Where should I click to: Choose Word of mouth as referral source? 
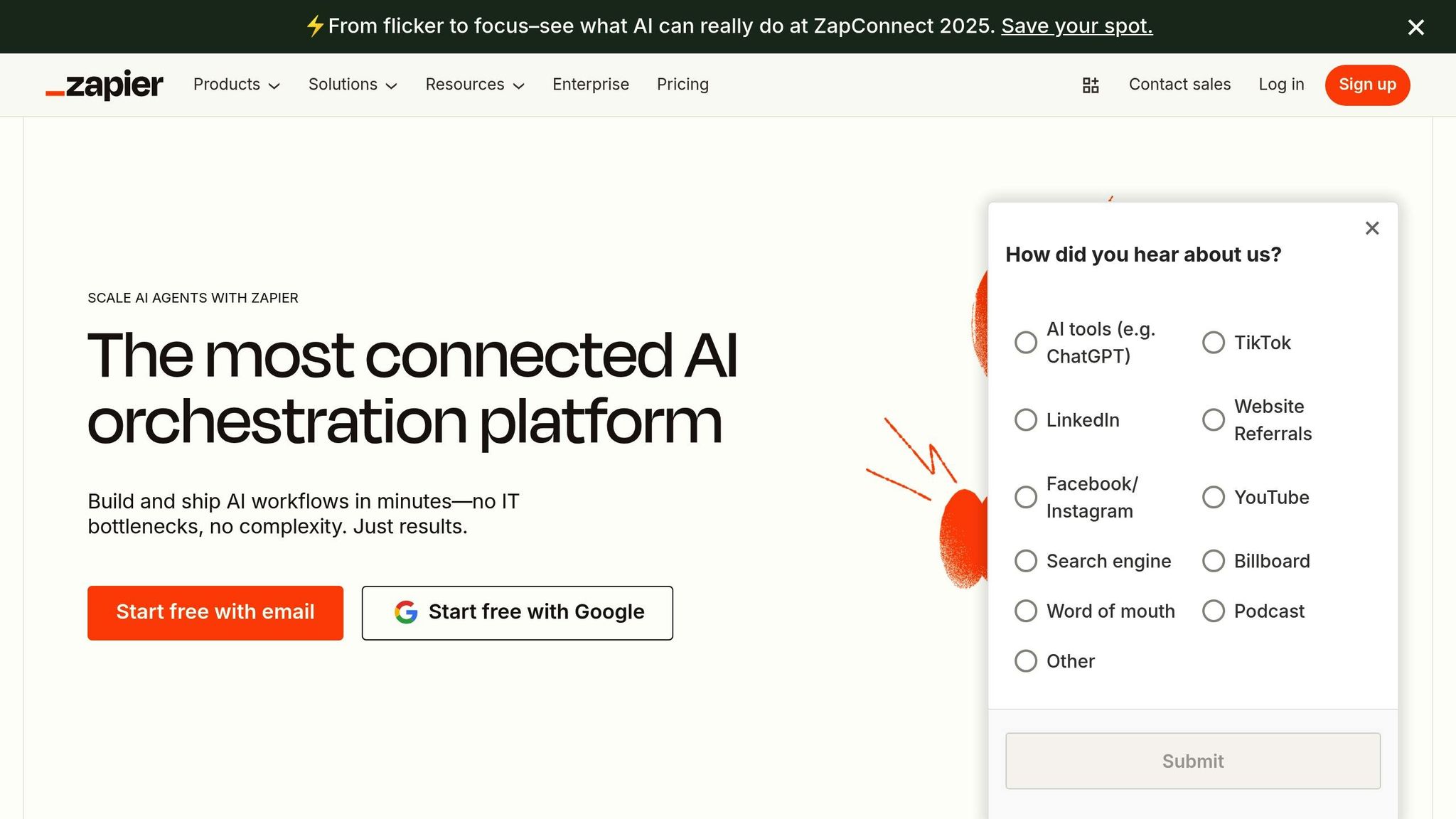(x=1026, y=611)
